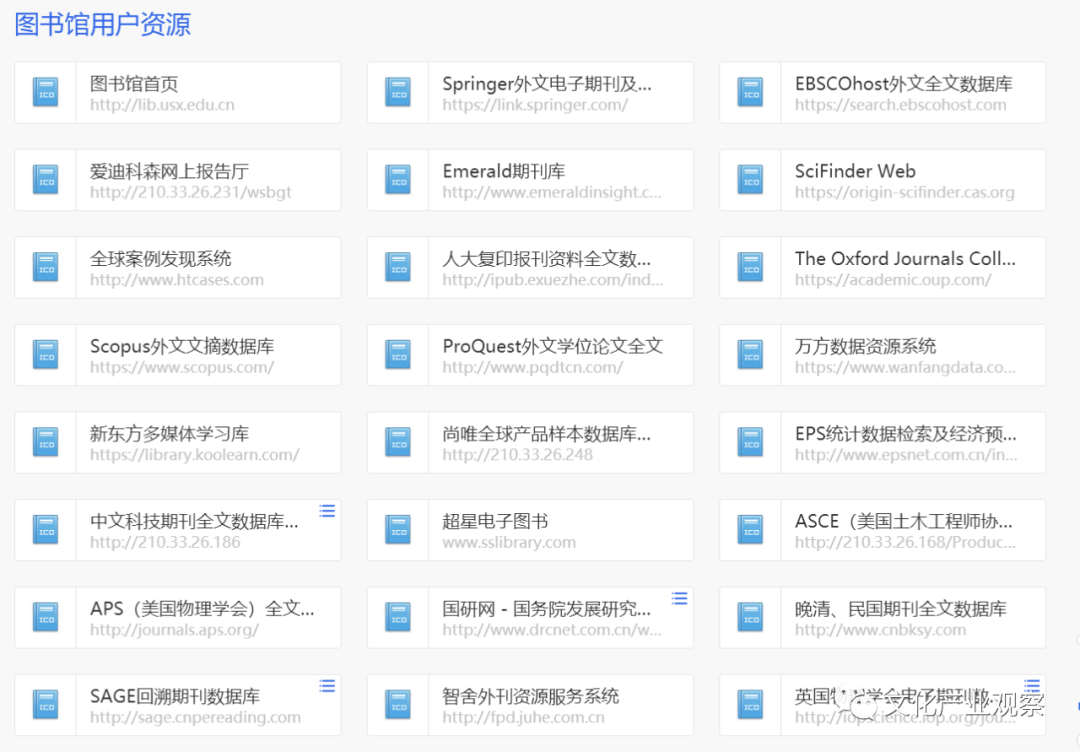Click https://academic.oup.com/ URL text
Image resolution: width=1080 pixels, height=752 pixels.
point(893,280)
